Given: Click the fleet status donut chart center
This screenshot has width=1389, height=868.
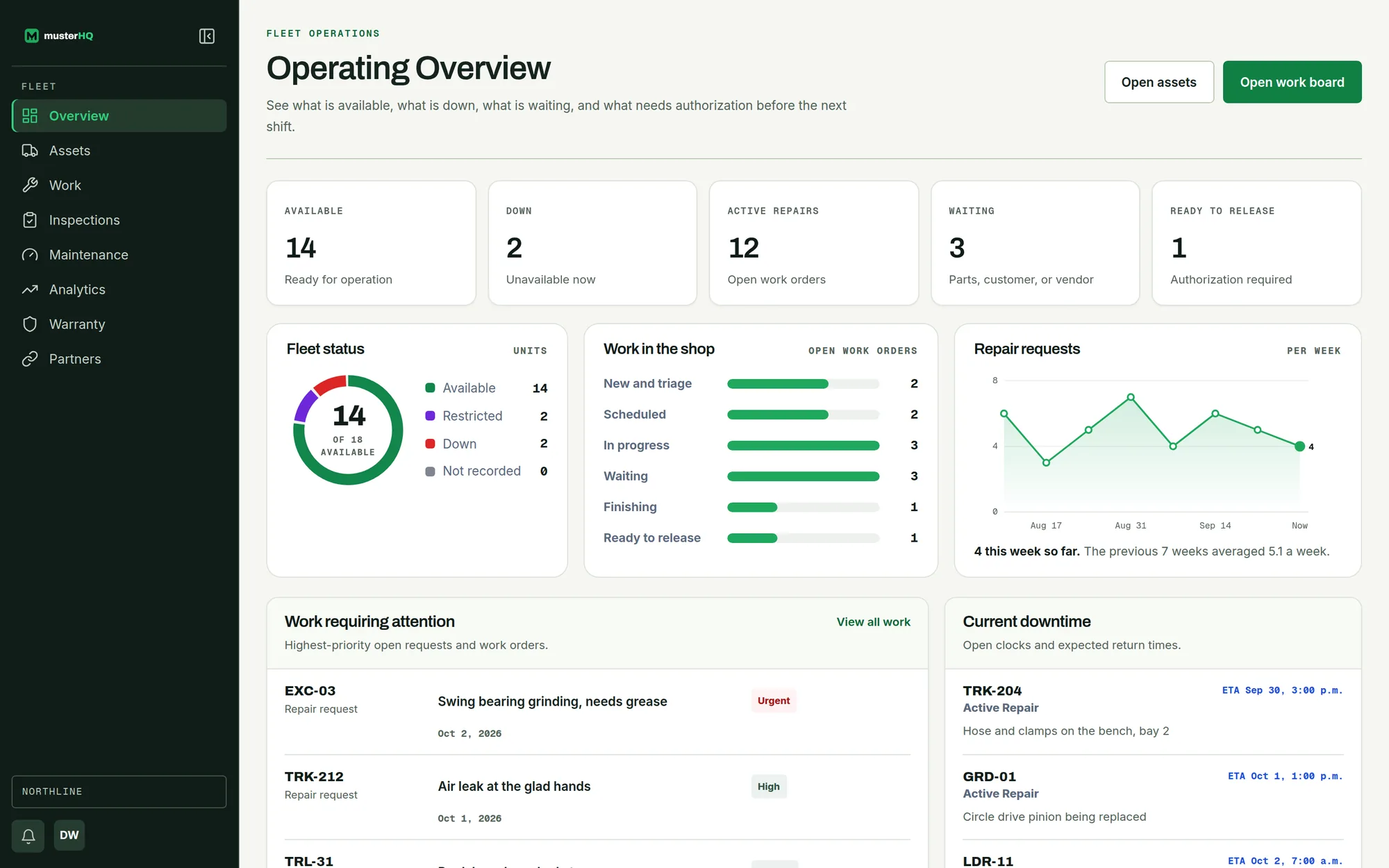Looking at the screenshot, I should [348, 430].
